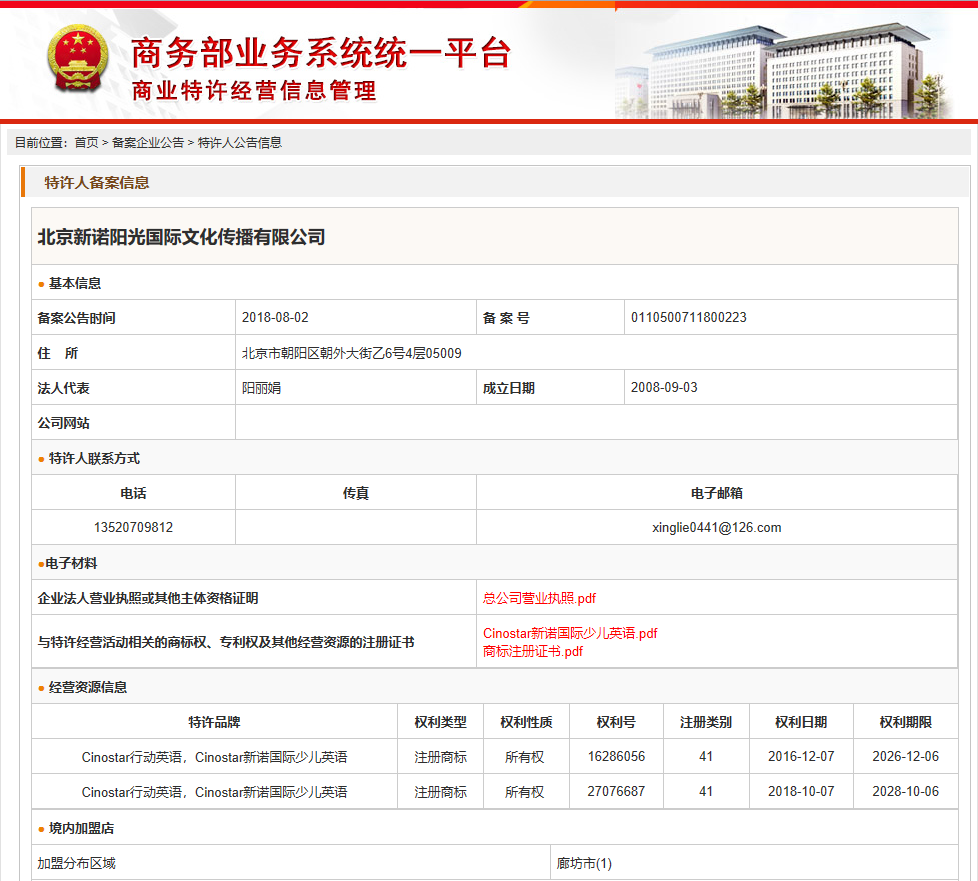This screenshot has width=978, height=881.
Task: Click the 境内加盟店 section heading
Action: (81, 828)
